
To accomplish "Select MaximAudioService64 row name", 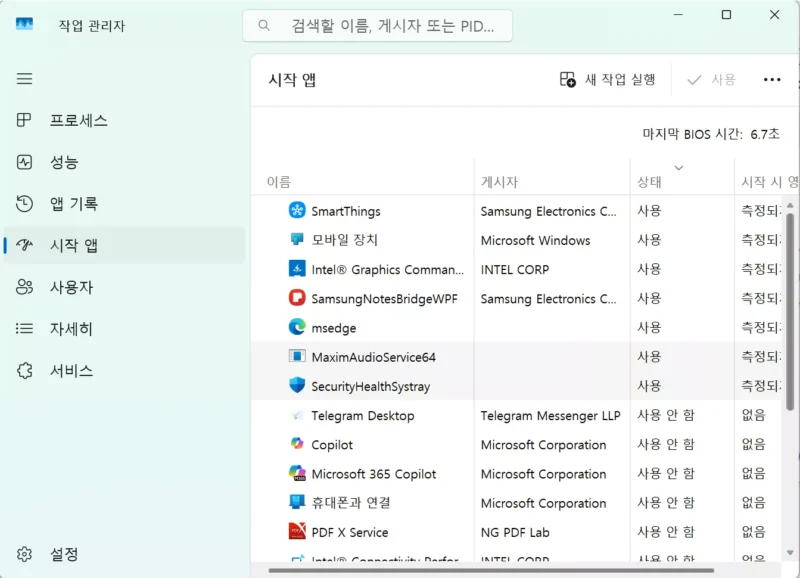I will tap(373, 357).
